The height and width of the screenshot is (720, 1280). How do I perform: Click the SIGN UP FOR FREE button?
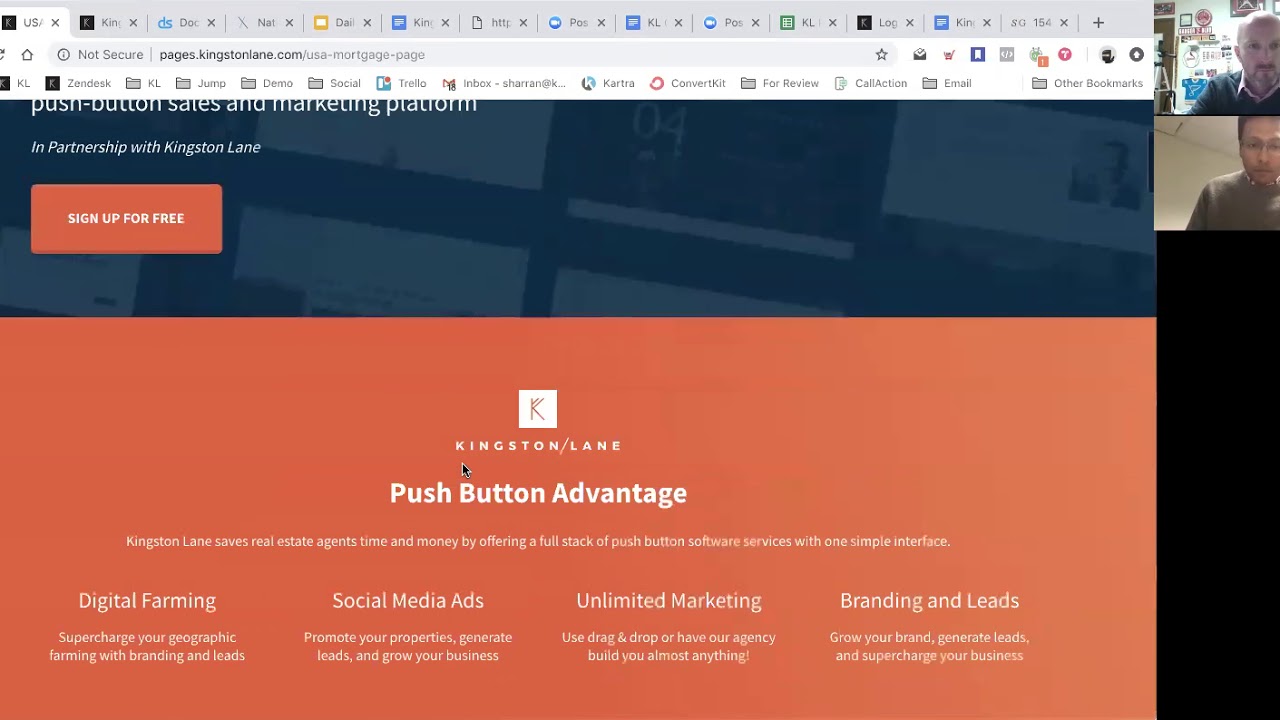click(x=126, y=218)
